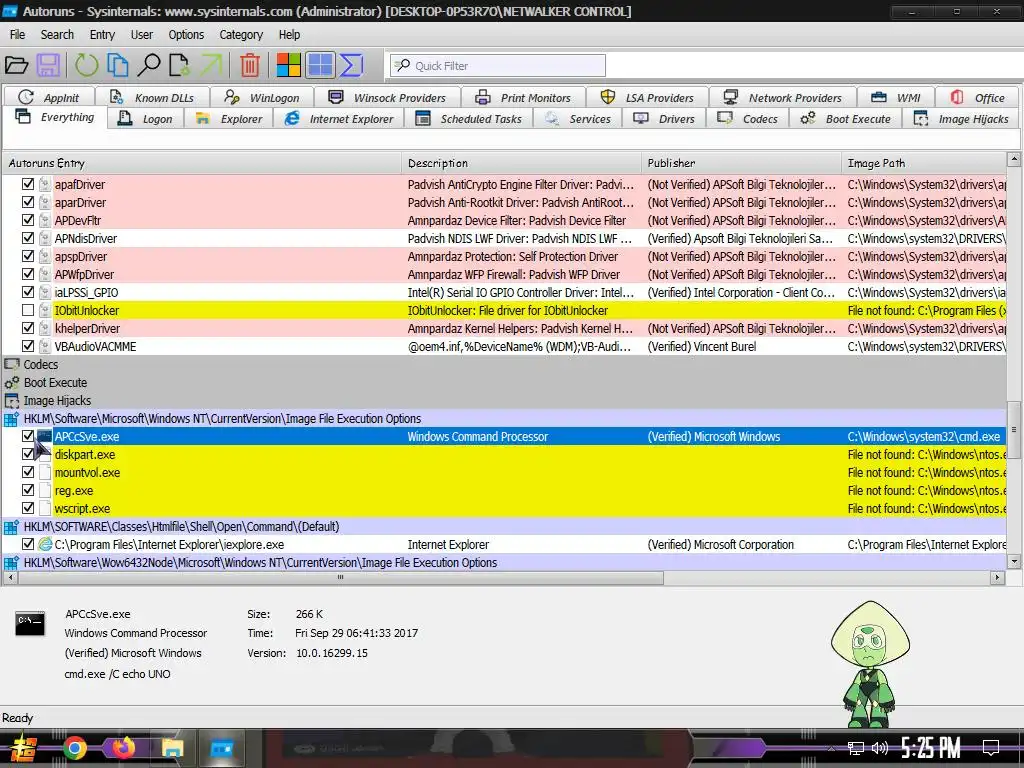Switch to the Drivers tab

coord(664,119)
